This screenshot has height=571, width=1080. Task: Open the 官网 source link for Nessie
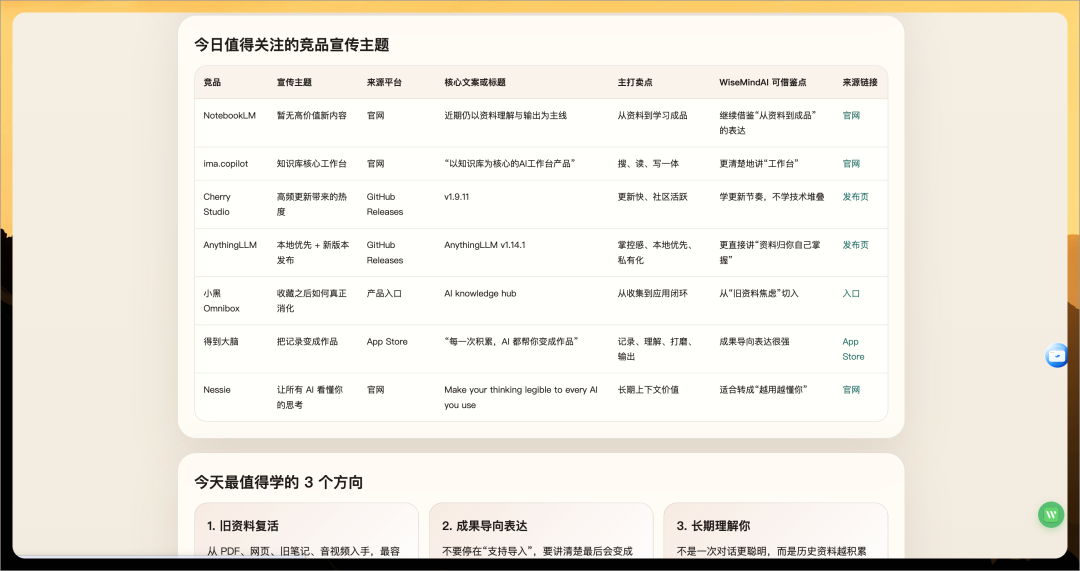click(x=851, y=390)
